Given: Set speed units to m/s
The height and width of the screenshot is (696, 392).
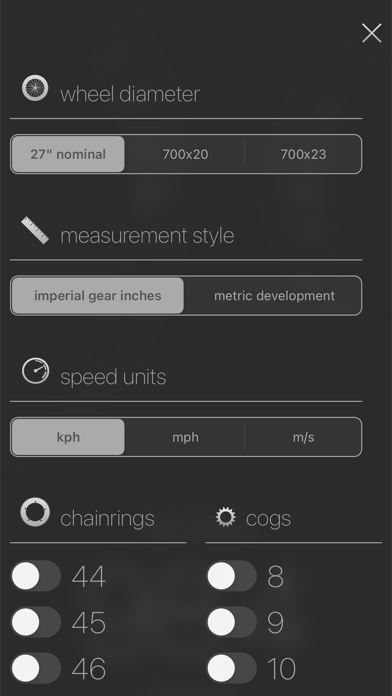Looking at the screenshot, I should coord(303,437).
